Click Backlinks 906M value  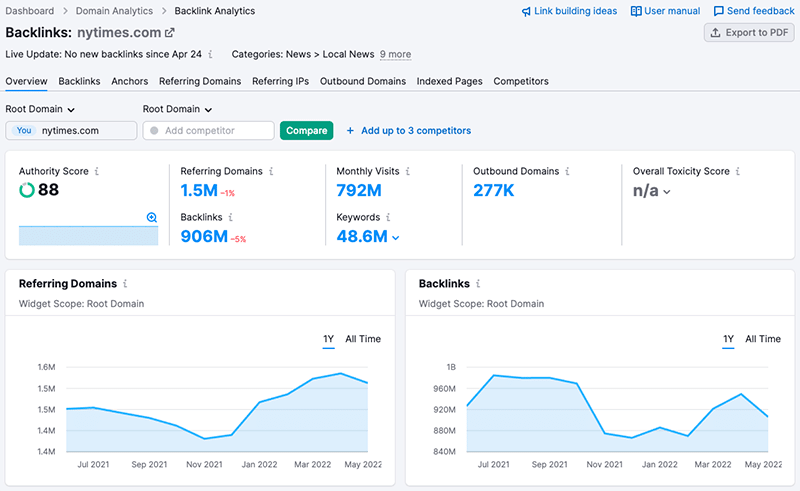coord(204,236)
